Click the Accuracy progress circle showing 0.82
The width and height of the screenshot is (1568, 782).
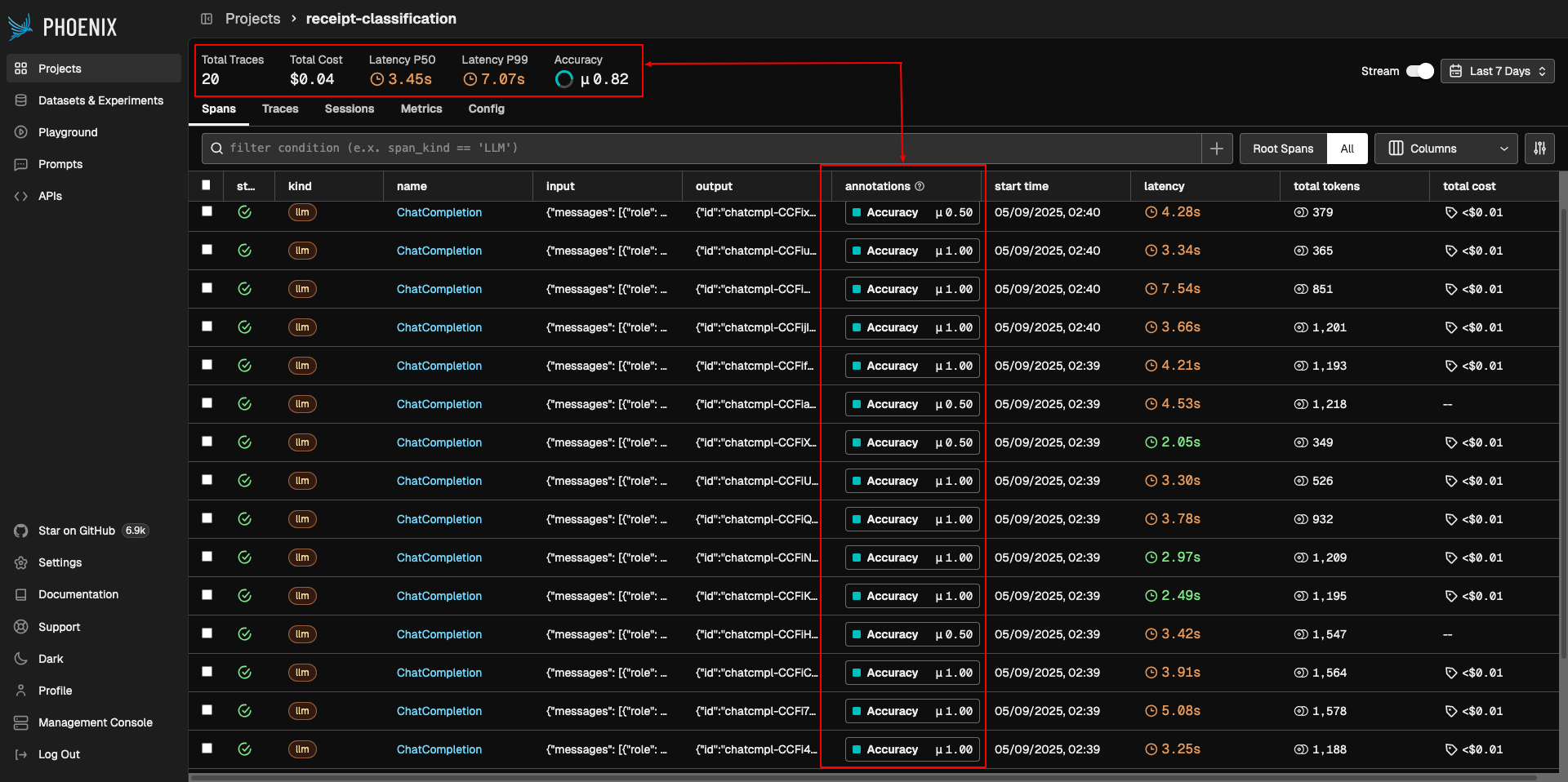[564, 78]
